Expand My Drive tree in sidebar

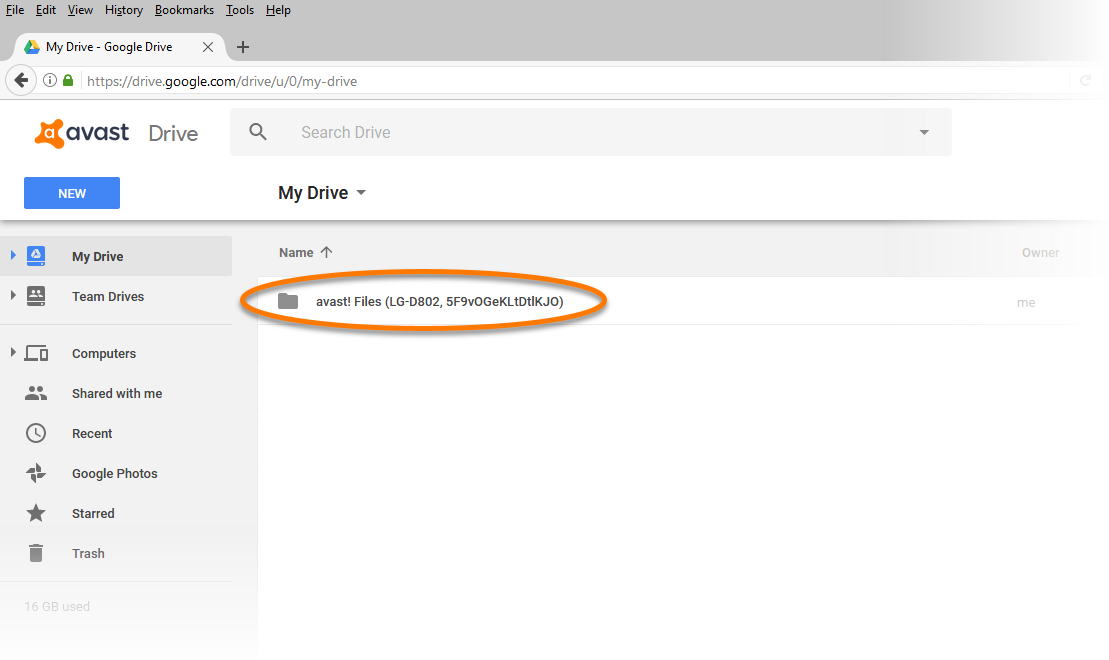[x=13, y=255]
